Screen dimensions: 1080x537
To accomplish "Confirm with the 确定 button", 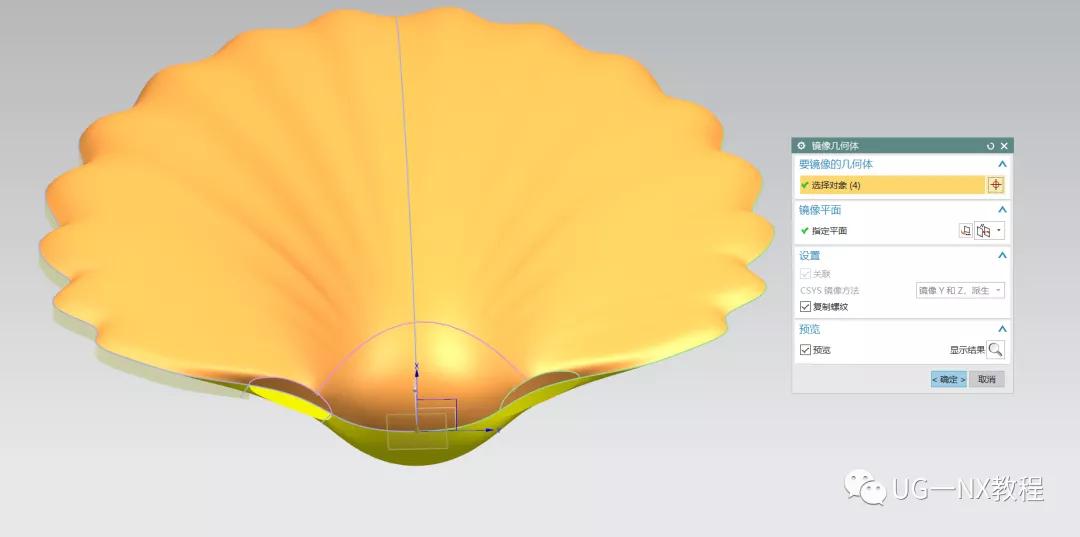I will (949, 379).
